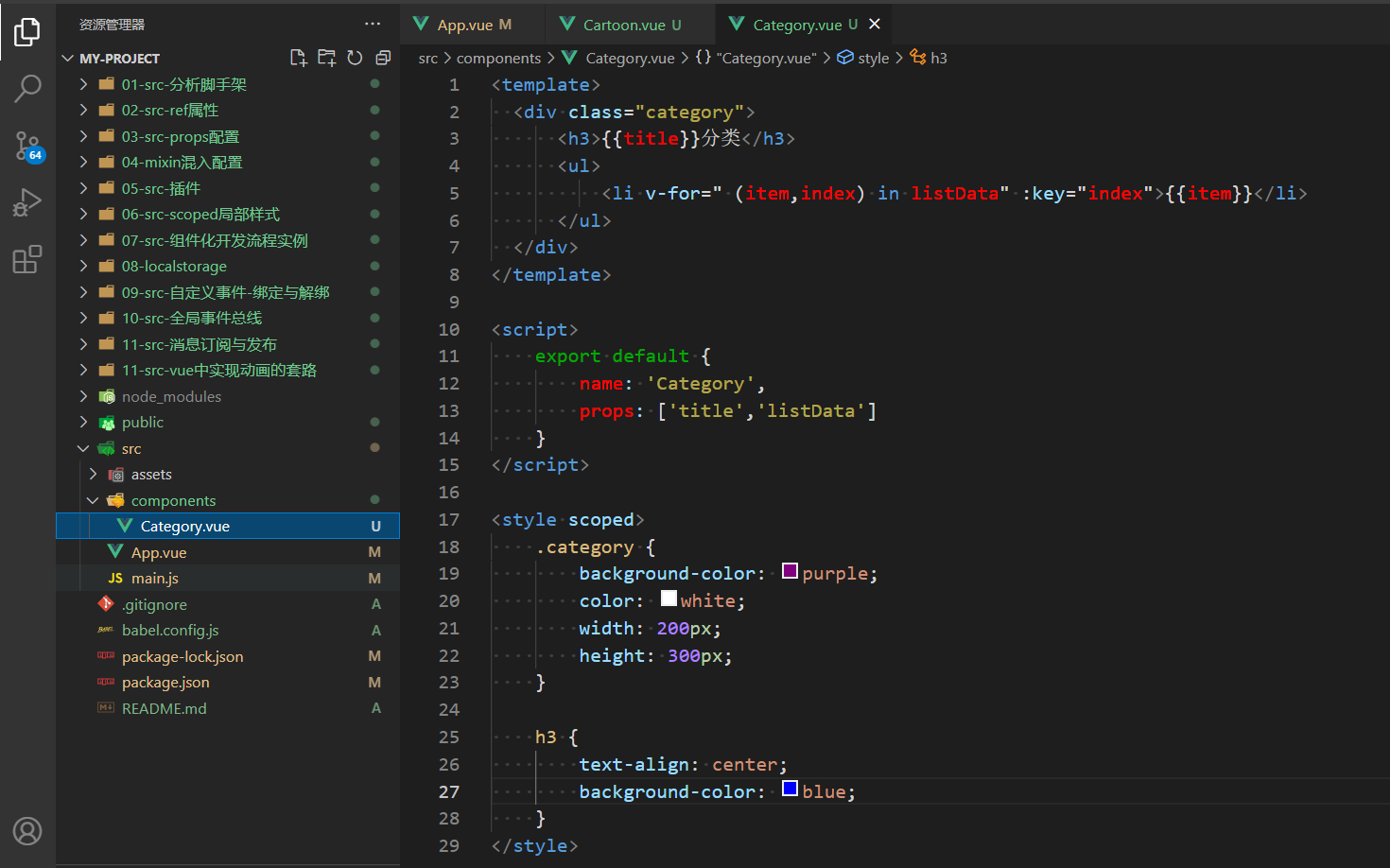This screenshot has height=868, width=1390.
Task: Click the h3 symbol icon in breadcrumb
Action: point(918,58)
